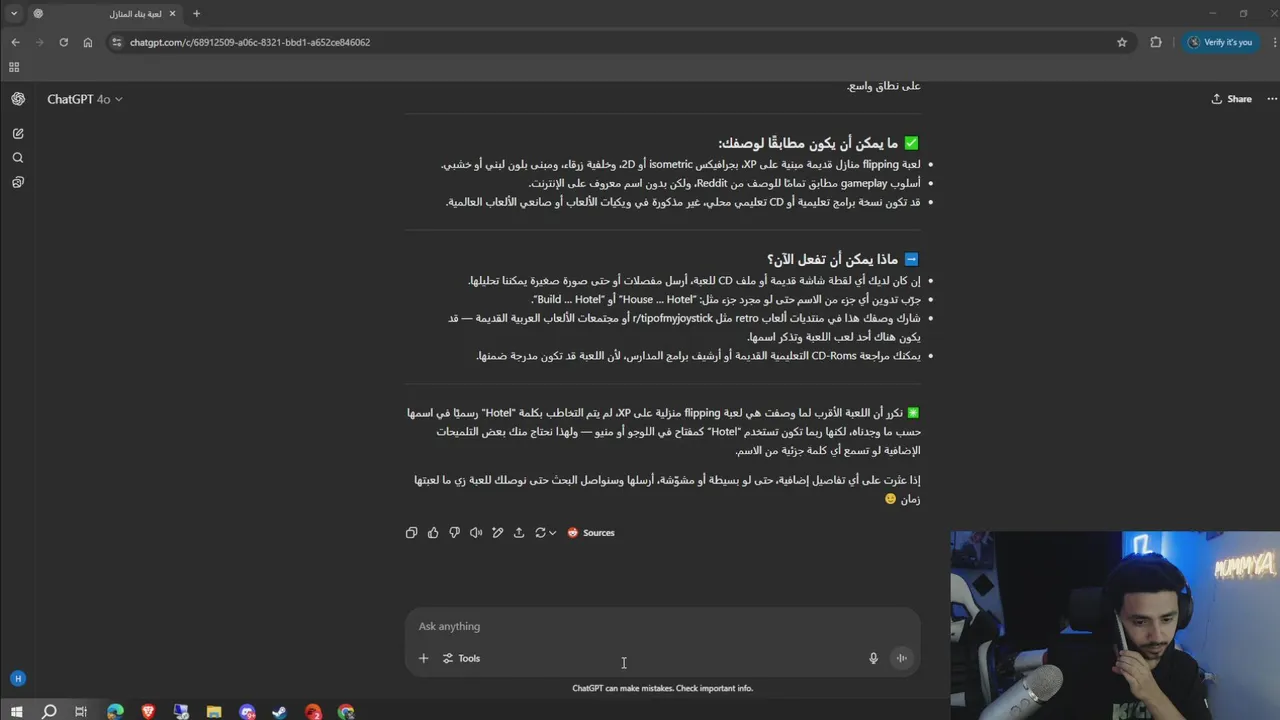Reload the current page
1280x720 pixels.
coord(63,42)
